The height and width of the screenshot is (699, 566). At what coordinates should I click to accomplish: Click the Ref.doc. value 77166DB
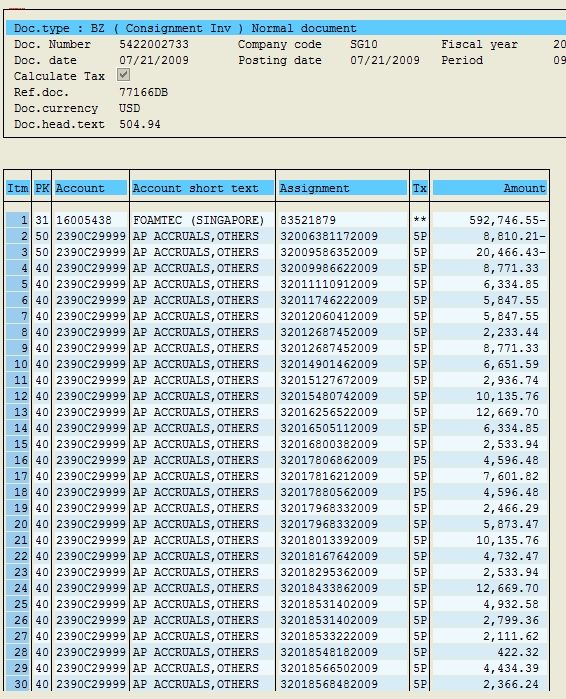point(144,93)
